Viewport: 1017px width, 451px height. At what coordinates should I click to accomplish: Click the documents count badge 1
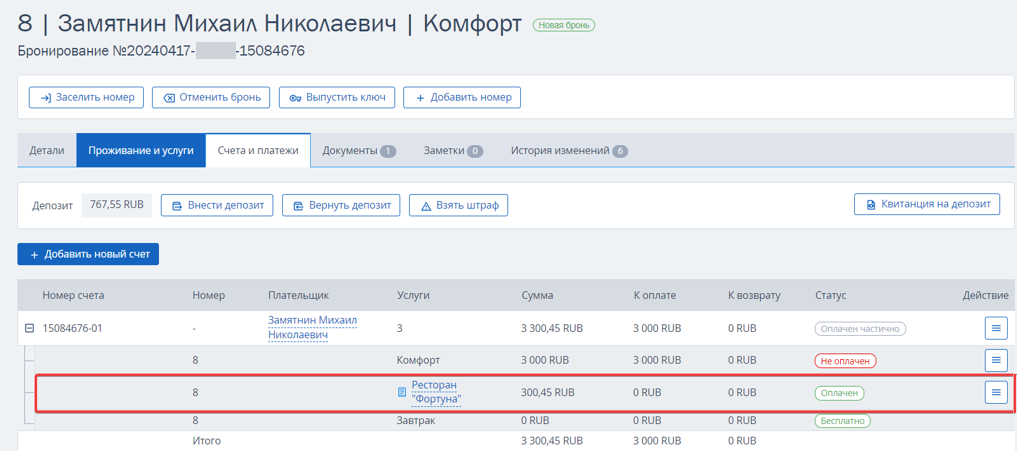(x=388, y=151)
